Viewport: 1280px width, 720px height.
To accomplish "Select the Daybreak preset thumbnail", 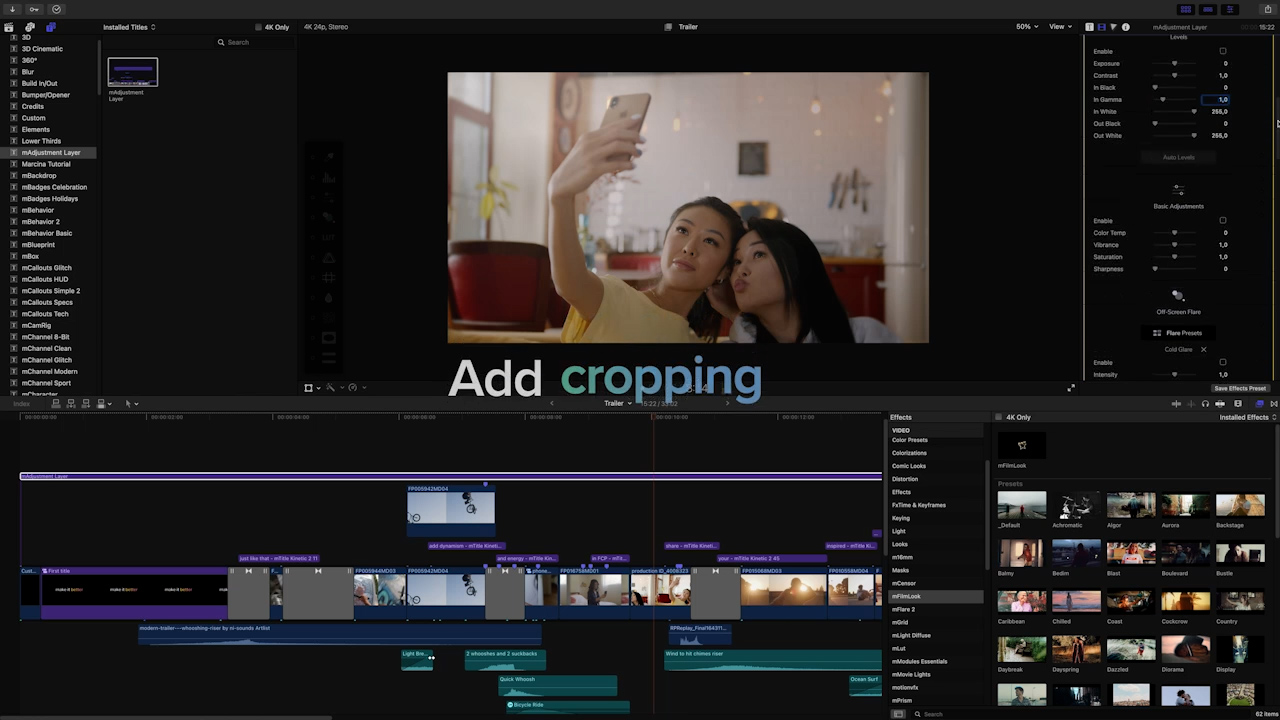I will [x=1021, y=649].
